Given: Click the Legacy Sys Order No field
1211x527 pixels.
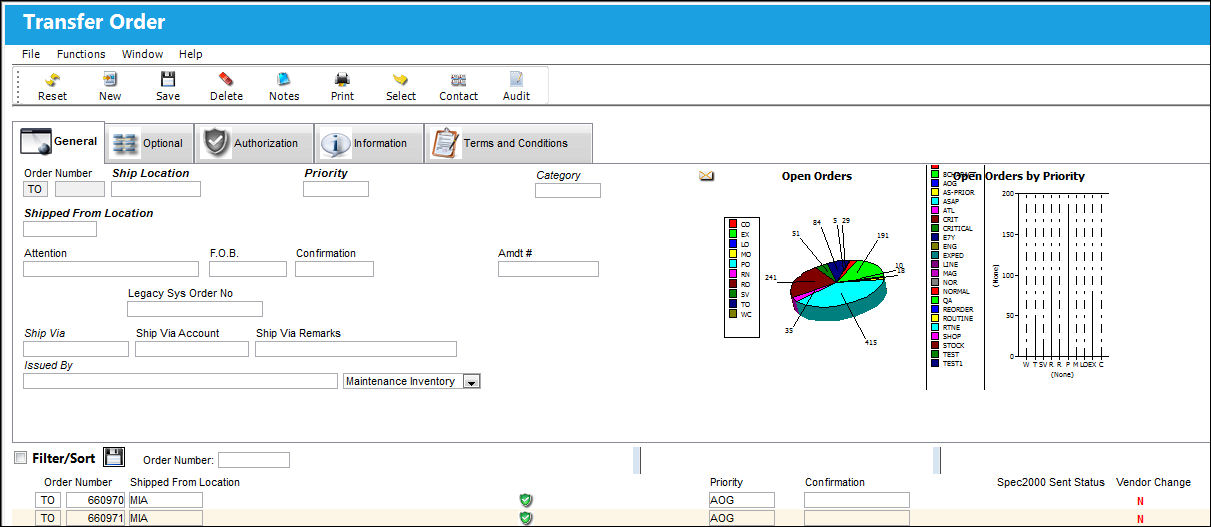Looking at the screenshot, I should pyautogui.click(x=195, y=309).
